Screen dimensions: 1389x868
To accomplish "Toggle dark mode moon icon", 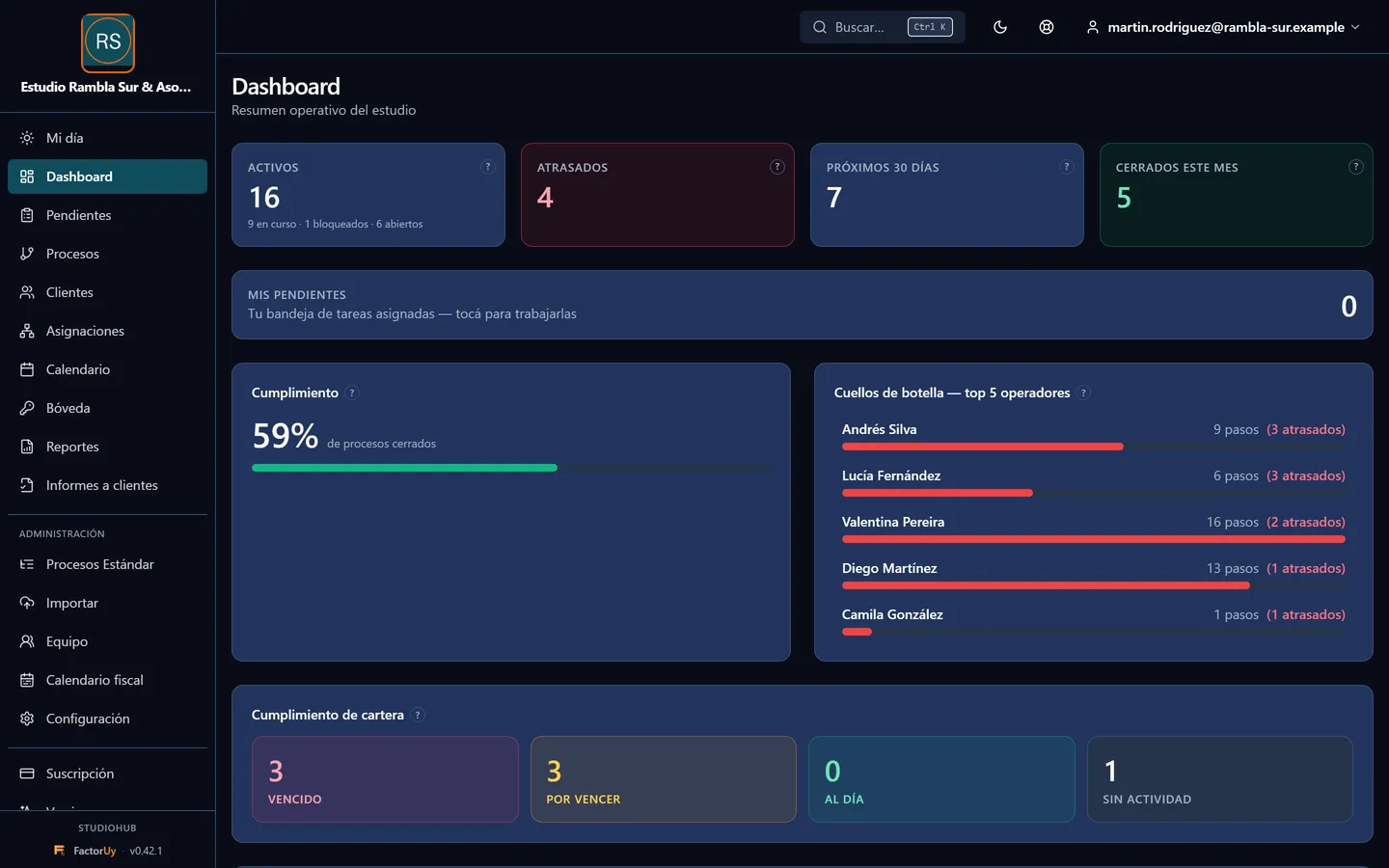I will pyautogui.click(x=1000, y=27).
